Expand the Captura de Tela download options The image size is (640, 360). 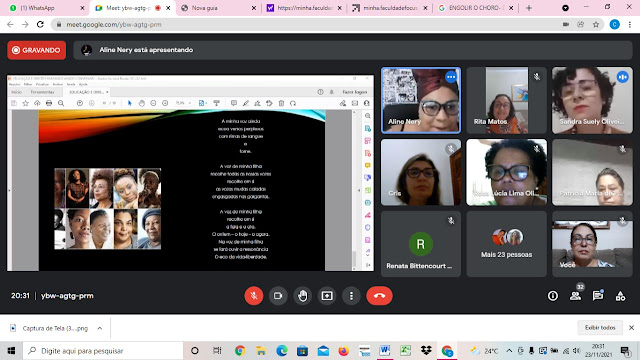[100, 328]
